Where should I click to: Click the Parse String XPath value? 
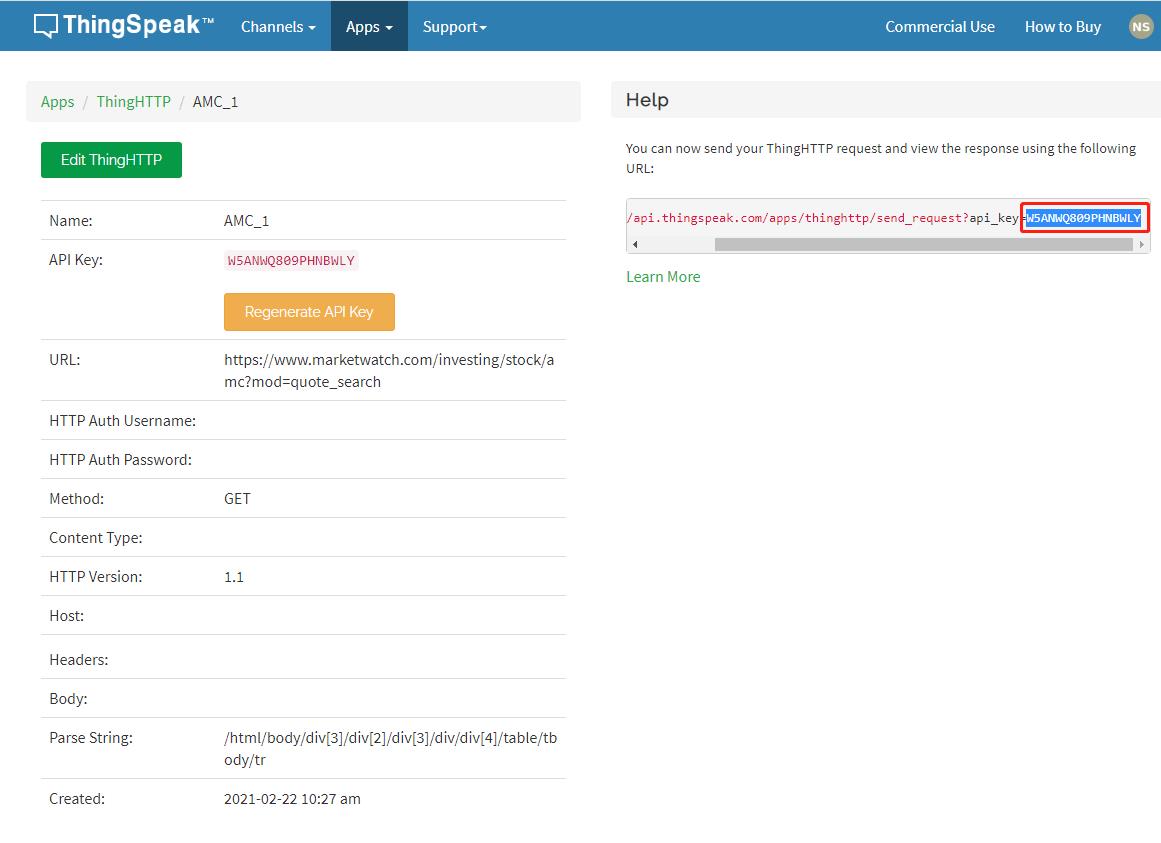coord(388,747)
